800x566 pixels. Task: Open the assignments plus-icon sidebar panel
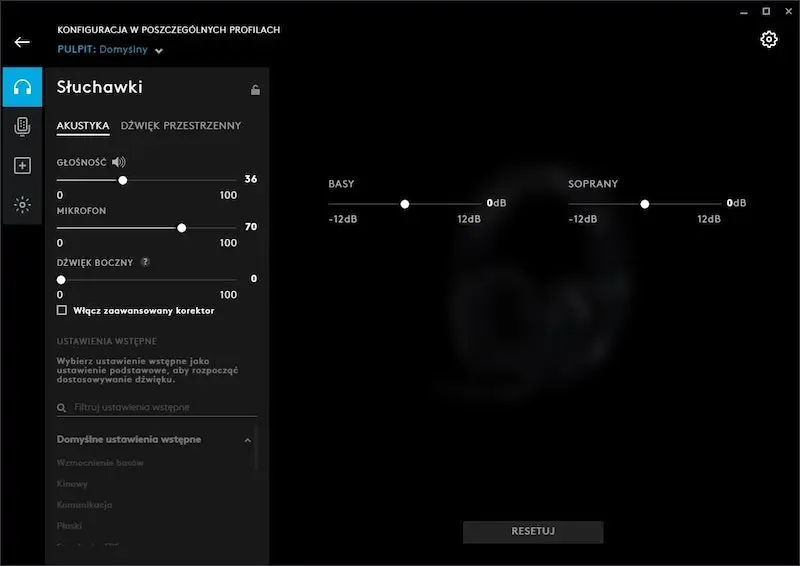point(22,166)
